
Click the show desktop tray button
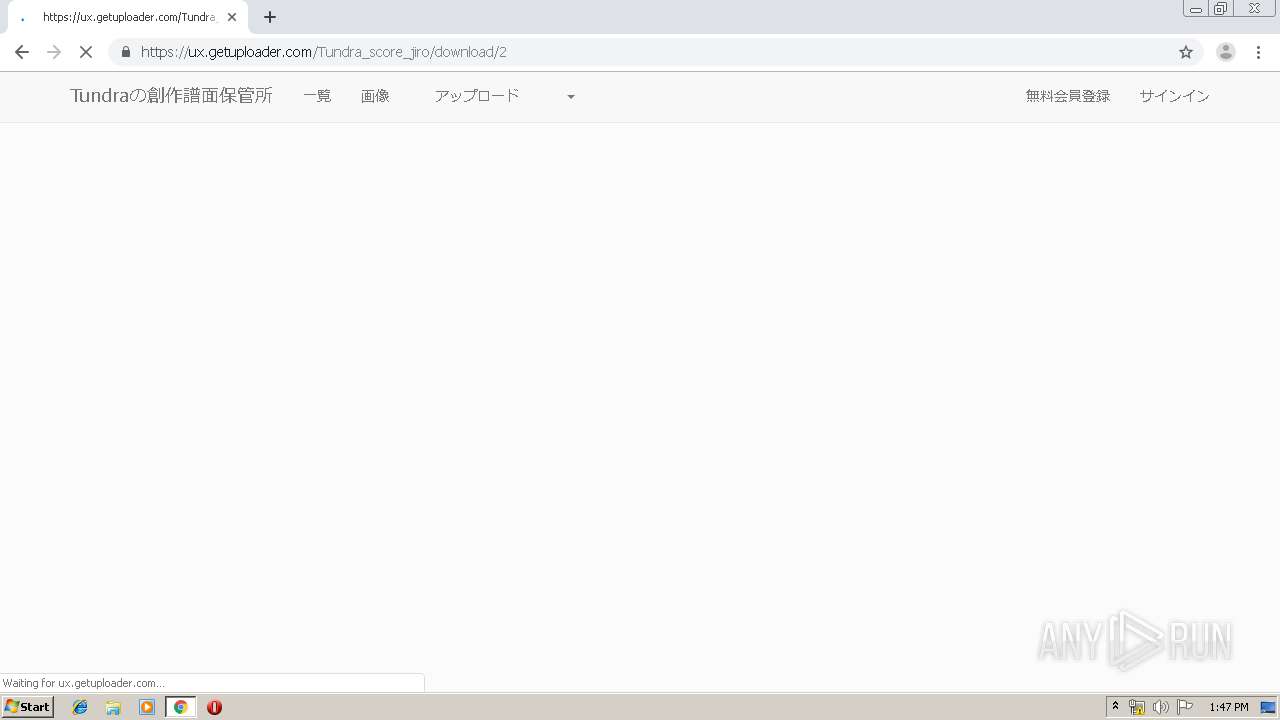(1269, 707)
